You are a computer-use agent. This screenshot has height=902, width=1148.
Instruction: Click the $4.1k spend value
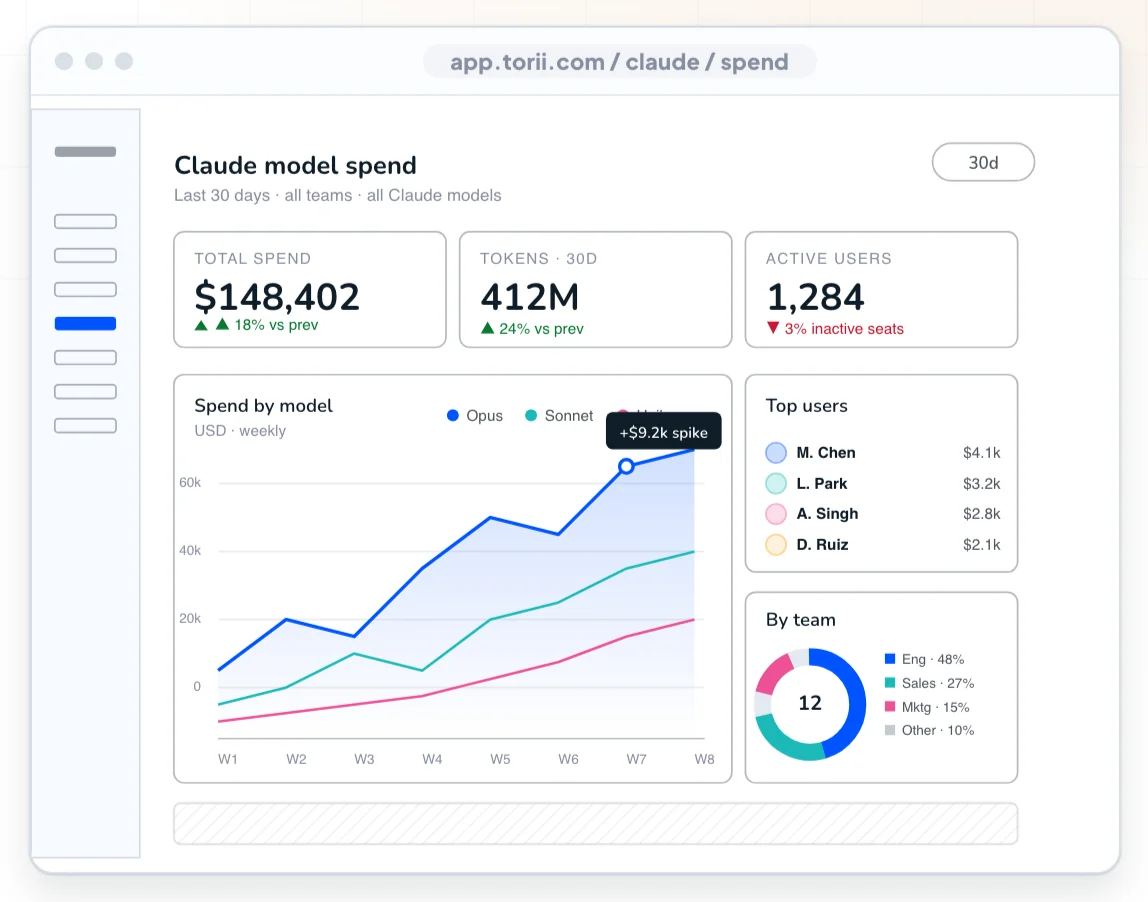point(981,452)
